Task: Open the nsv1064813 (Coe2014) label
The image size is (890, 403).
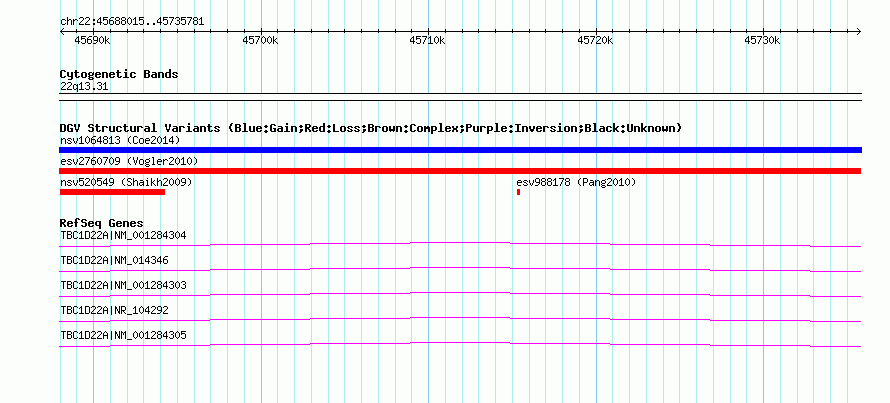Action: [x=120, y=140]
